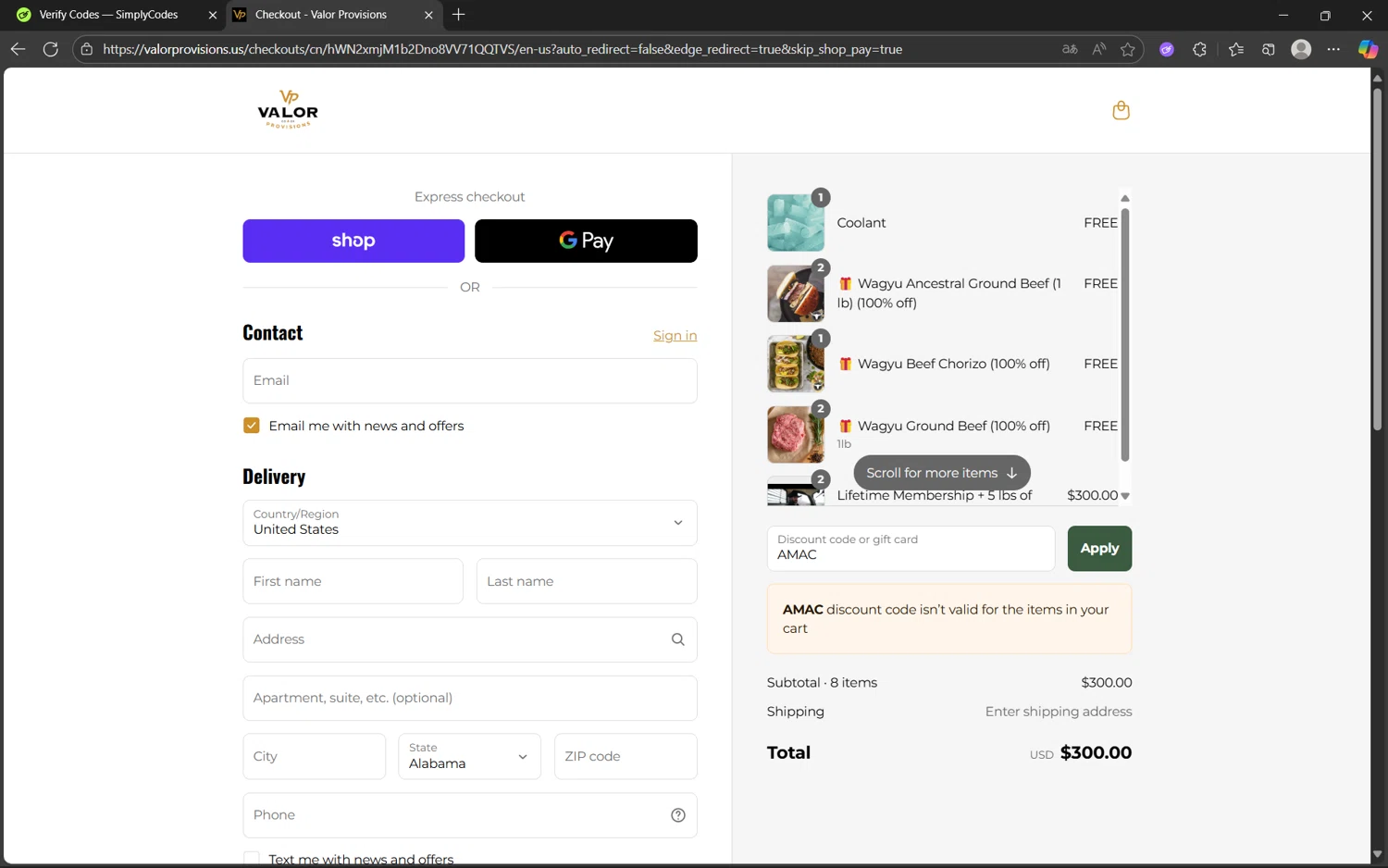This screenshot has height=868, width=1388.
Task: Close the Checkout Valor Provisions tab
Action: tap(428, 15)
